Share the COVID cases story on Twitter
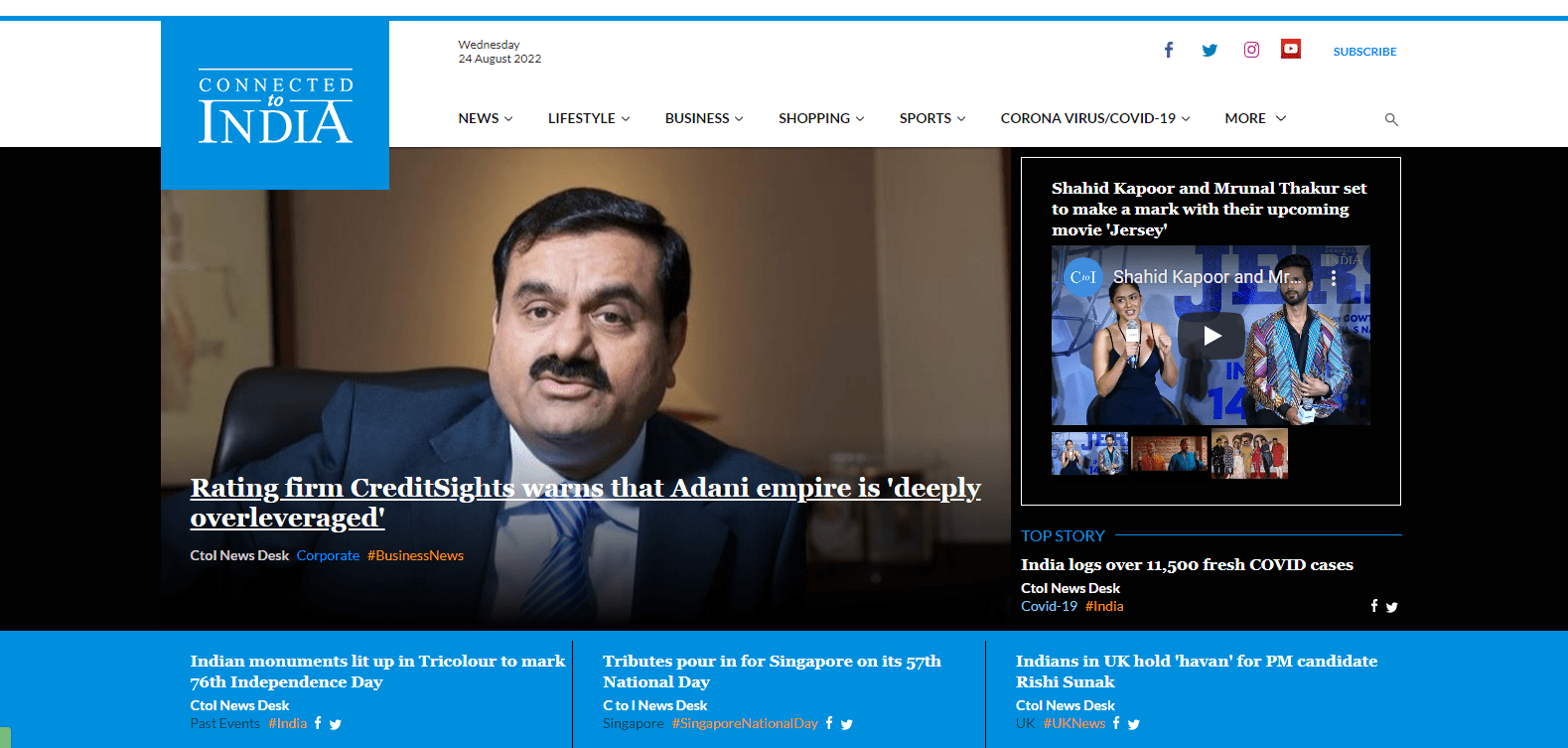Viewport: 1568px width, 748px height. pyautogui.click(x=1392, y=607)
